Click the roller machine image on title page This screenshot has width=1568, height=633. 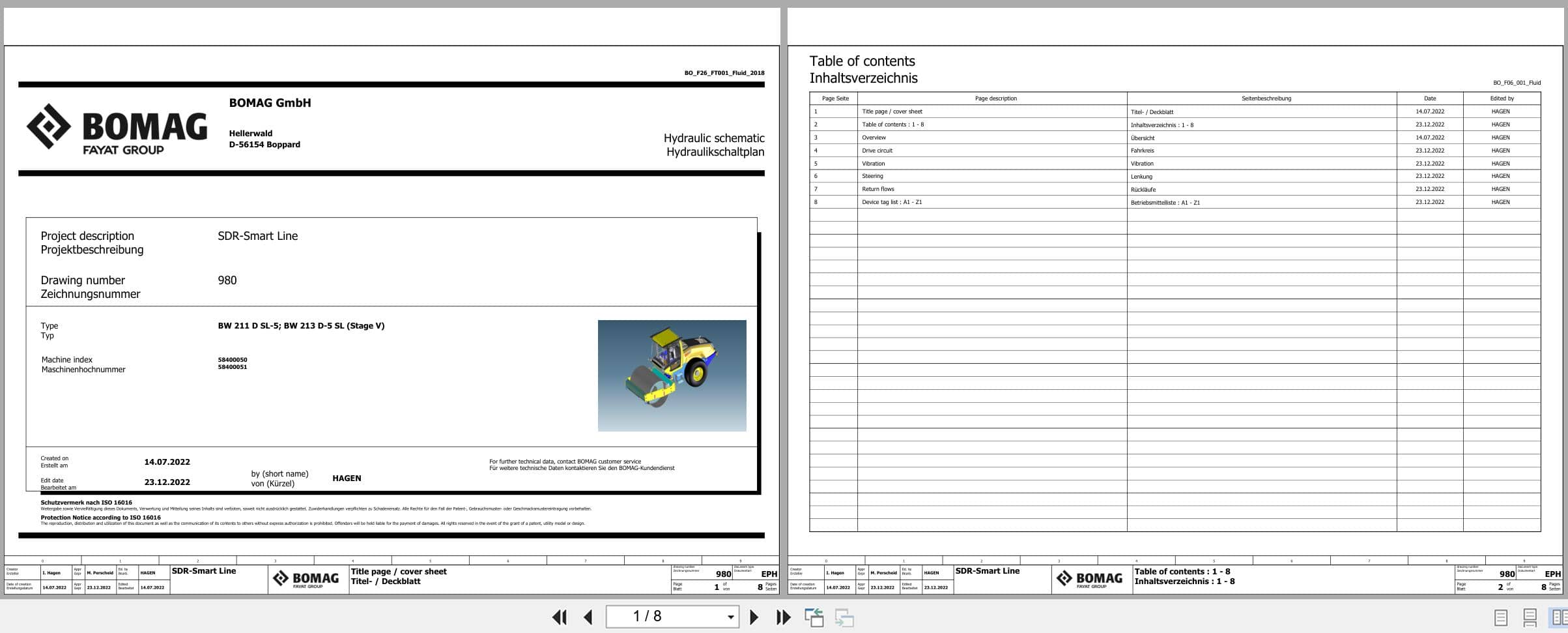point(672,375)
